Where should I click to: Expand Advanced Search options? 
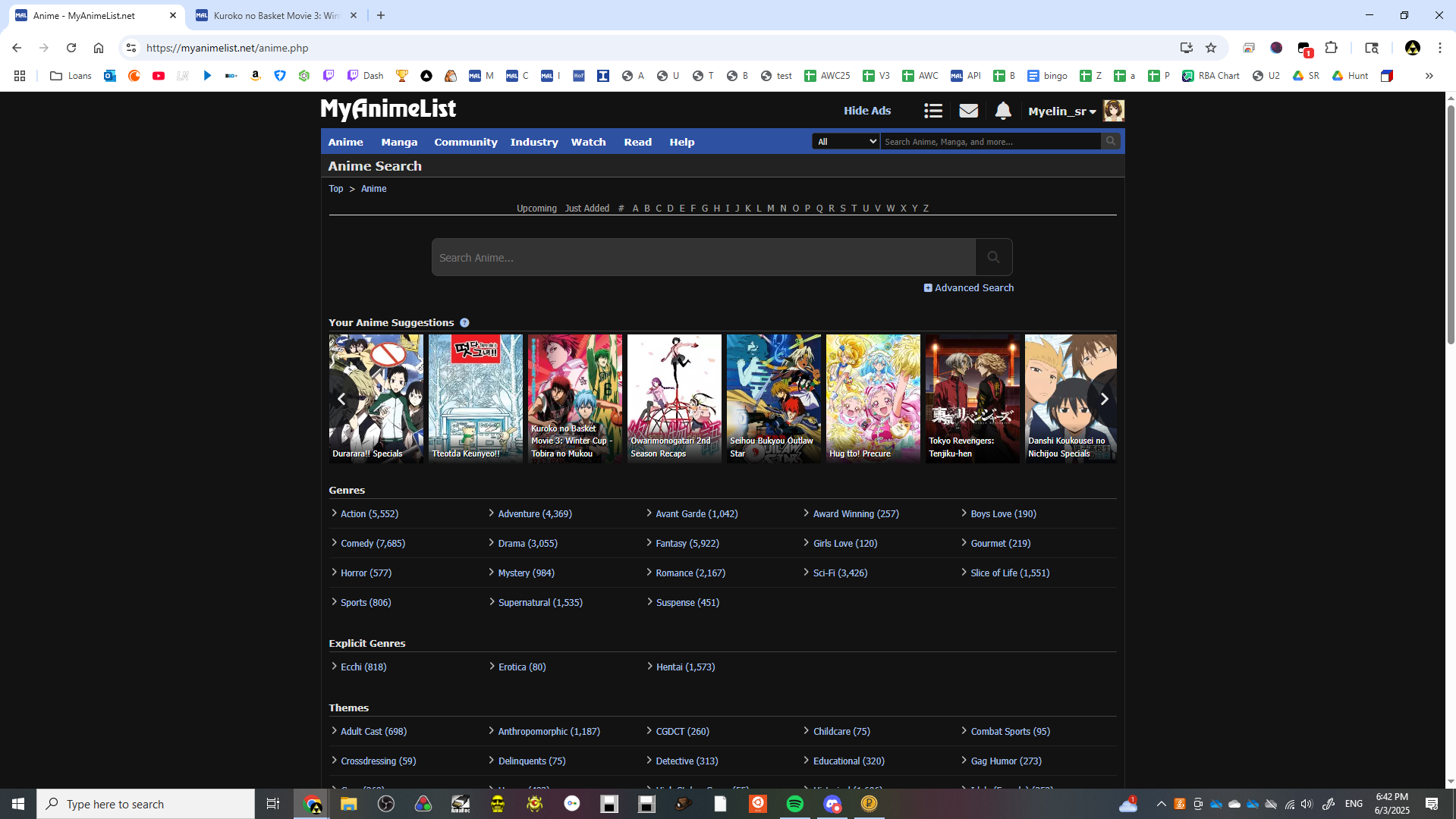point(968,288)
